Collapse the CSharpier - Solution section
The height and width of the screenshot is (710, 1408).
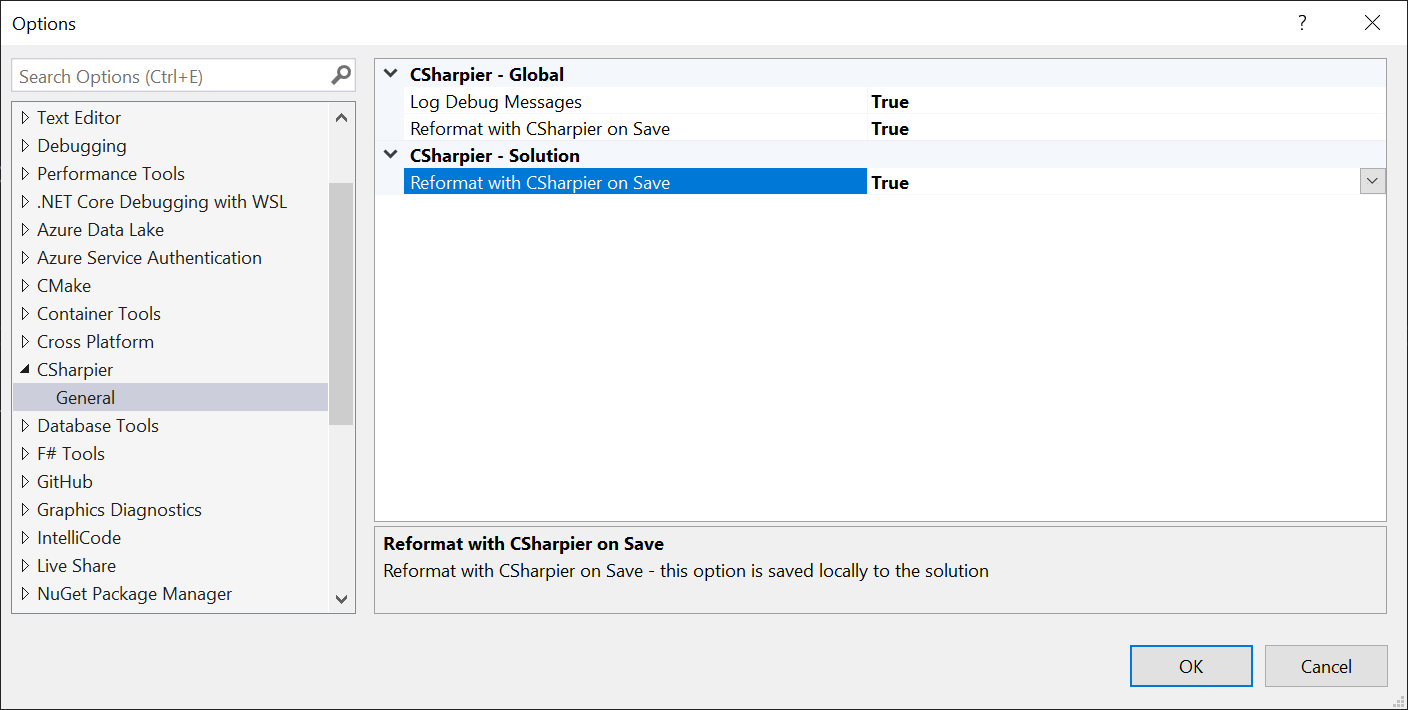(x=389, y=155)
